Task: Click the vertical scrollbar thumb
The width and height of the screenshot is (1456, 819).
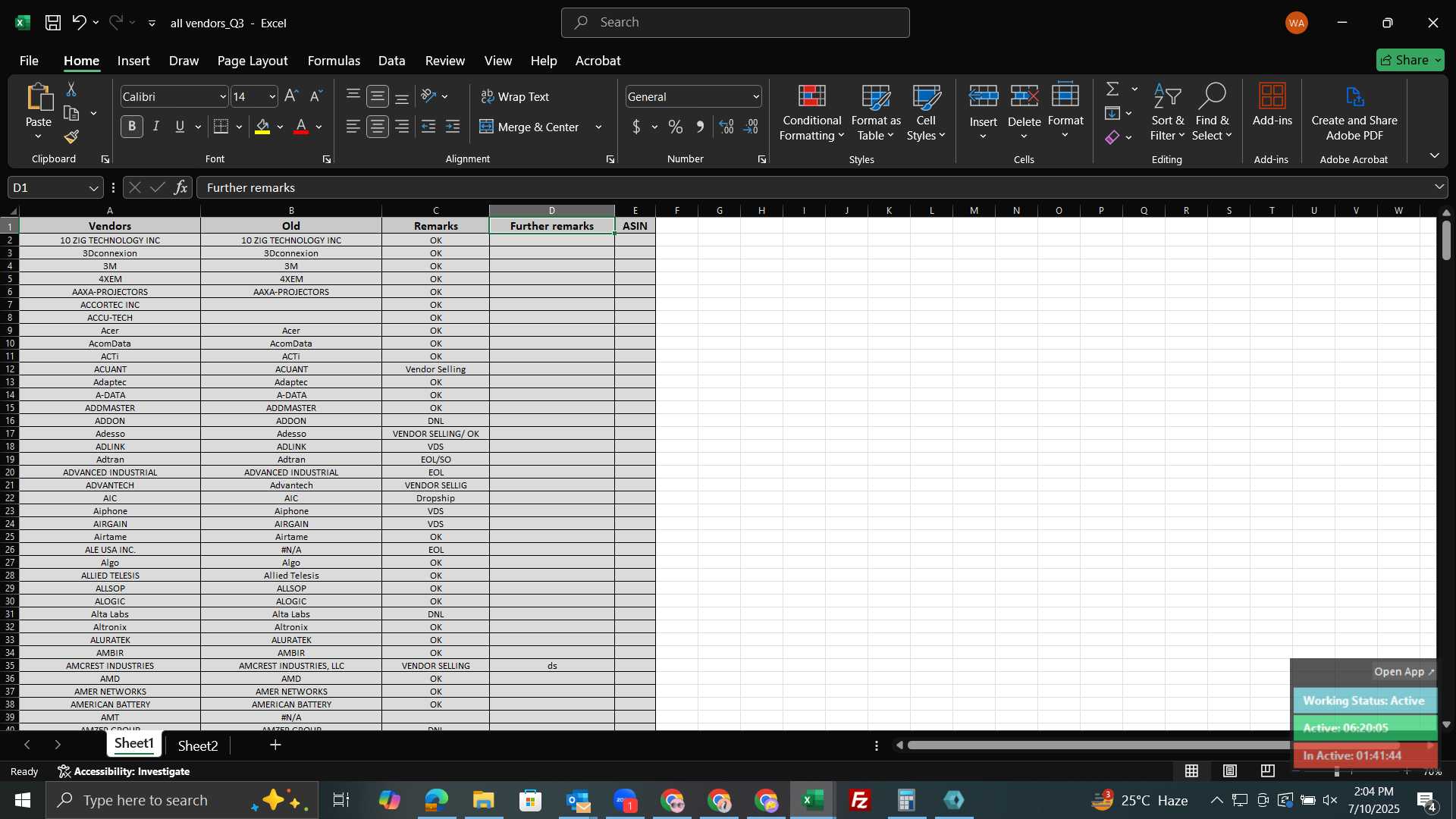Action: coord(1446,240)
